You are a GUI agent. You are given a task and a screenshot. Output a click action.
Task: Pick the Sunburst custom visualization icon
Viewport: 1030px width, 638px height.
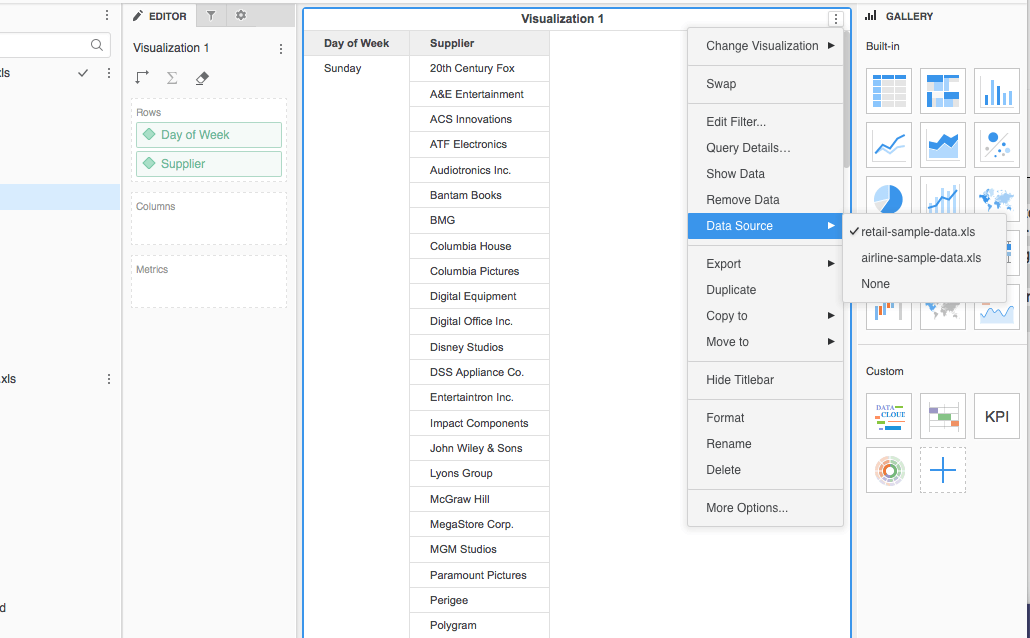tap(889, 470)
